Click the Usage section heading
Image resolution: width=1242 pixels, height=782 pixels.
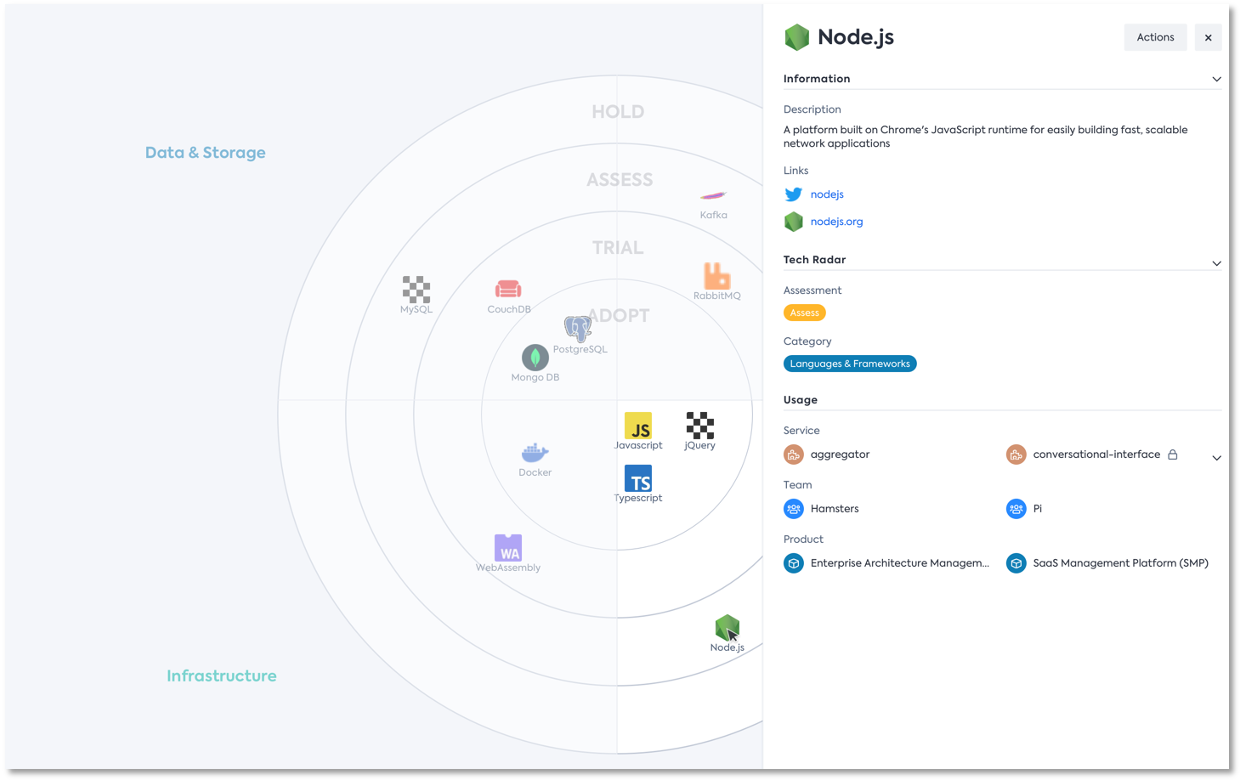tap(800, 400)
